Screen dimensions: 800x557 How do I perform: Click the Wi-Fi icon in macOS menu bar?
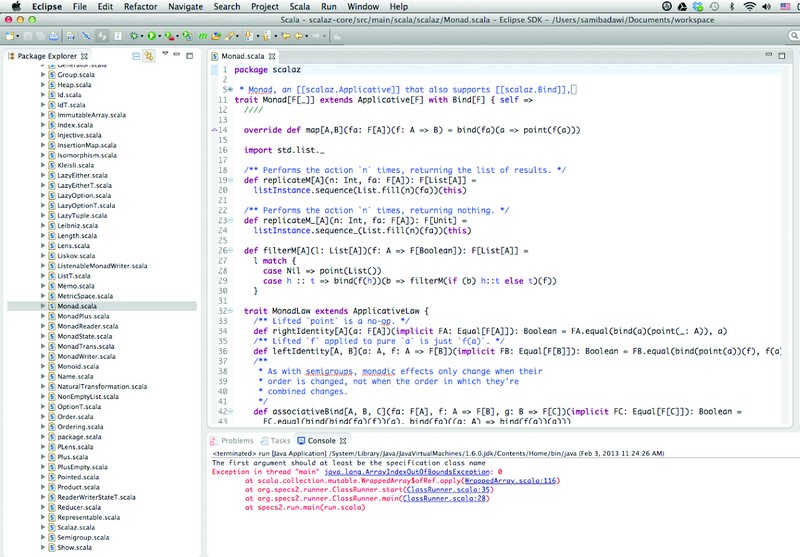[749, 7]
